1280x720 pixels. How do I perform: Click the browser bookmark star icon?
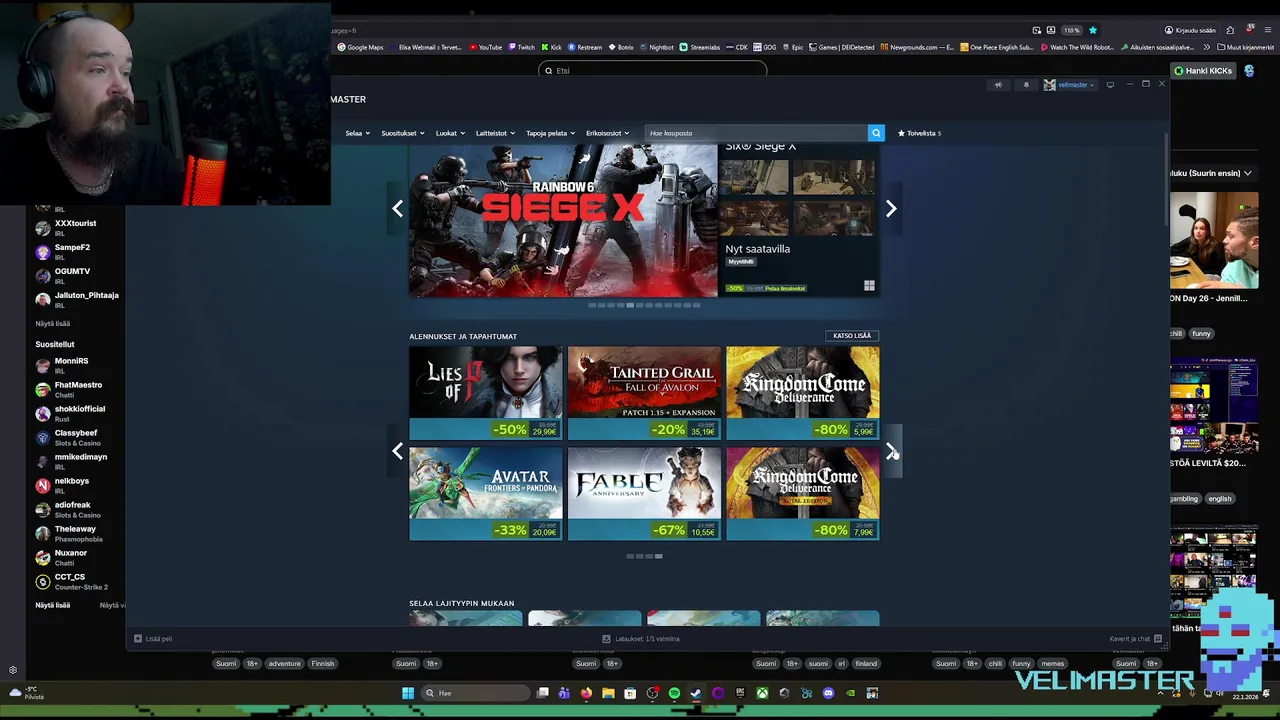click(x=1092, y=30)
